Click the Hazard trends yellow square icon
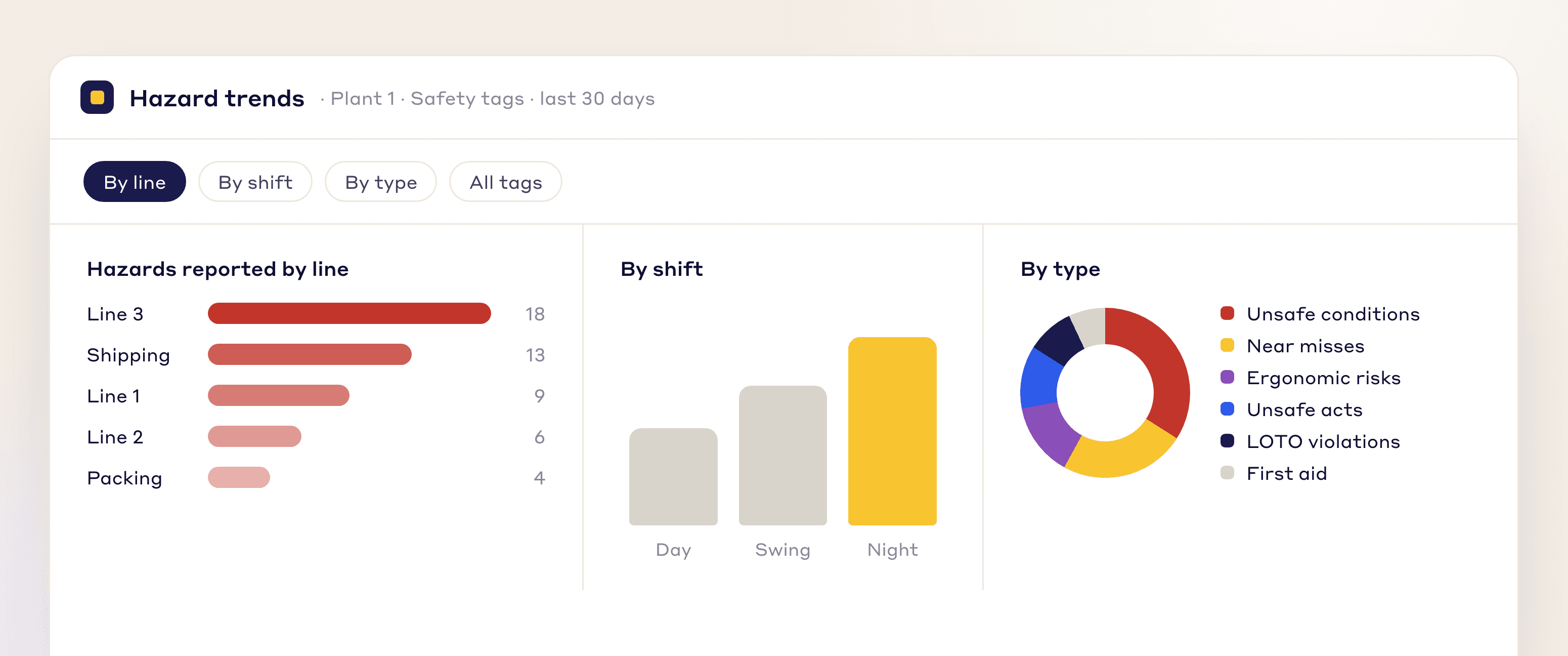The width and height of the screenshot is (1568, 656). point(97,98)
